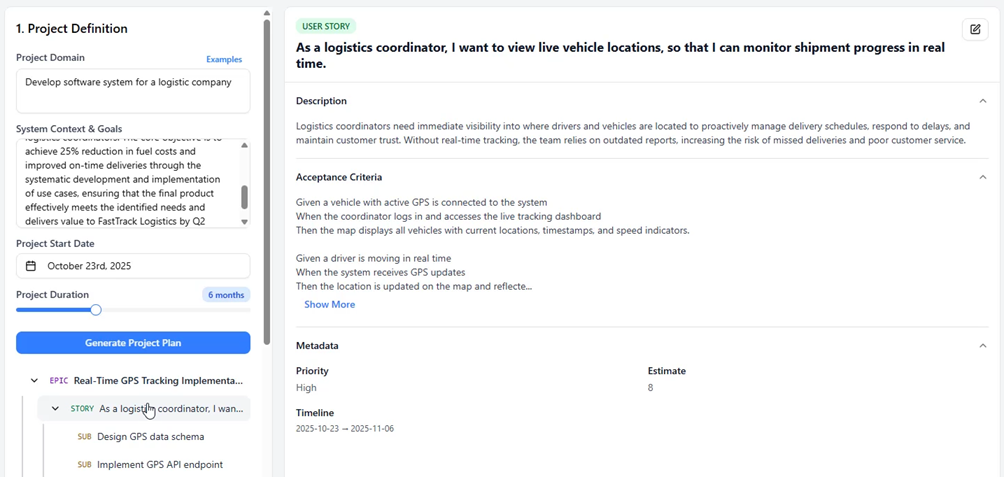Click the STORY badge in project tree

82,409
